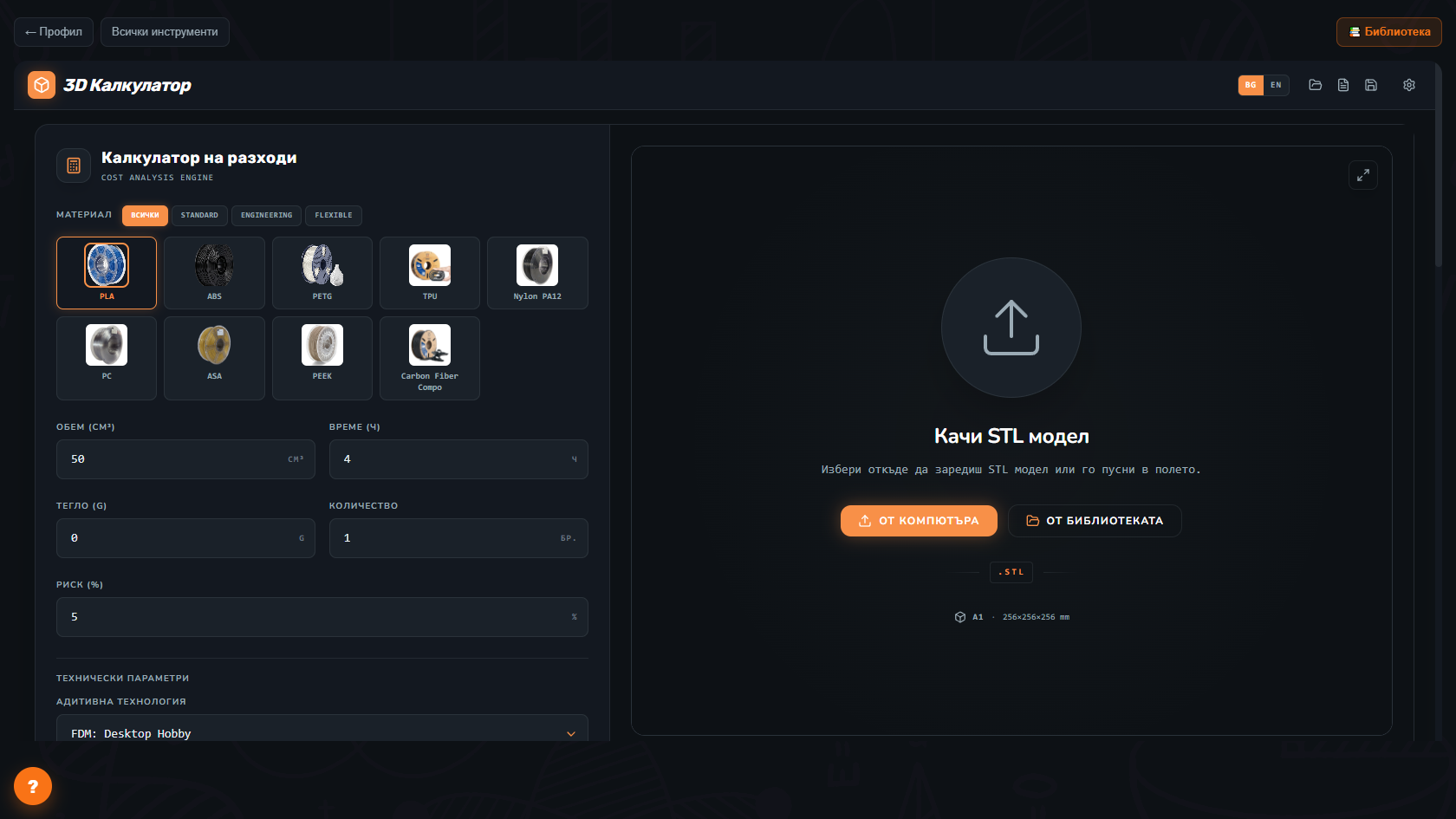Filter materials by STANDARD

pyautogui.click(x=199, y=215)
